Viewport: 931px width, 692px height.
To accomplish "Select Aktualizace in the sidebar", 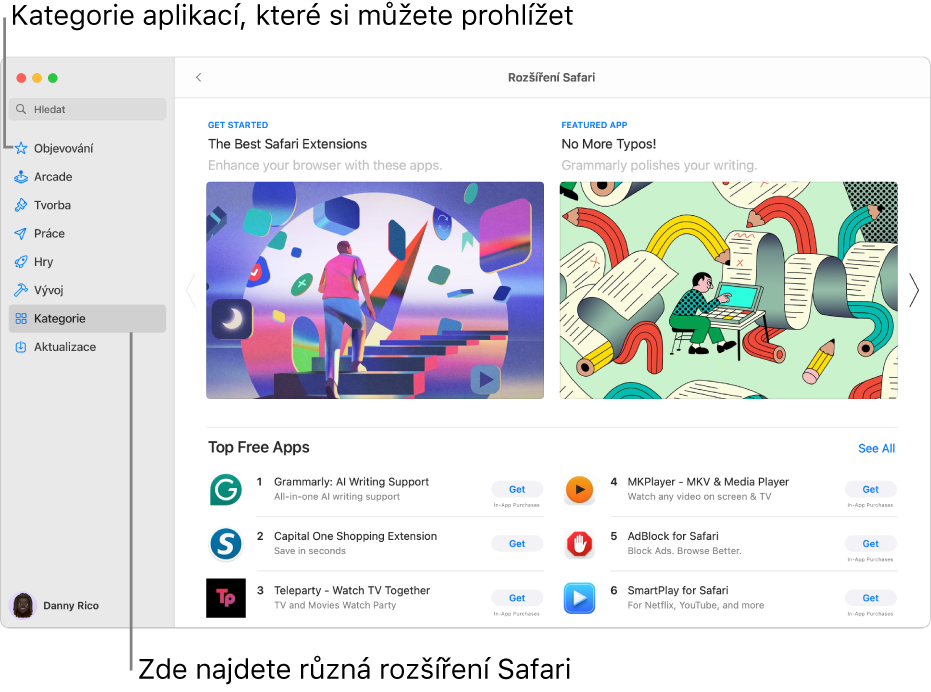I will tap(64, 347).
